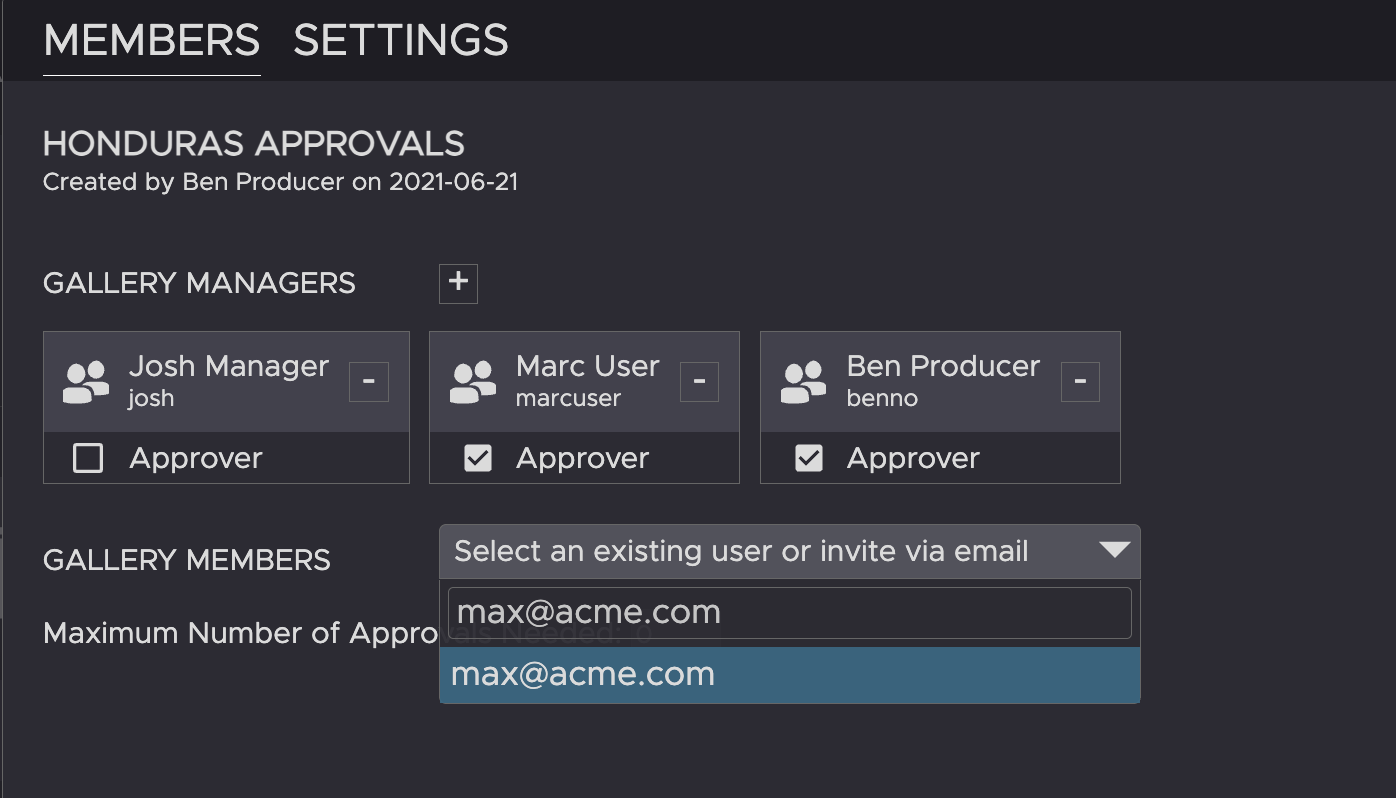The image size is (1396, 798).
Task: Click the email search input field
Action: [x=789, y=613]
